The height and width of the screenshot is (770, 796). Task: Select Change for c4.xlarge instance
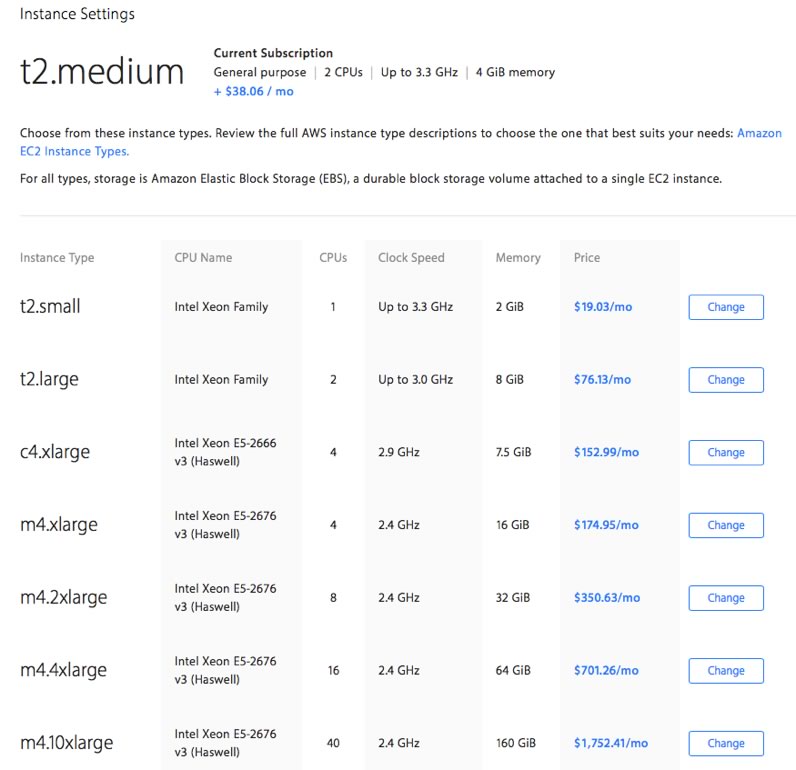[726, 452]
